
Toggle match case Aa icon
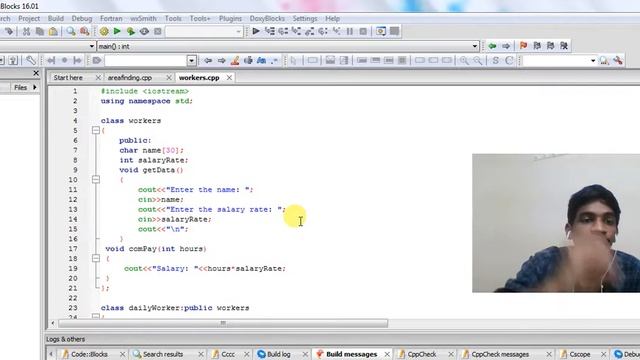[262, 61]
